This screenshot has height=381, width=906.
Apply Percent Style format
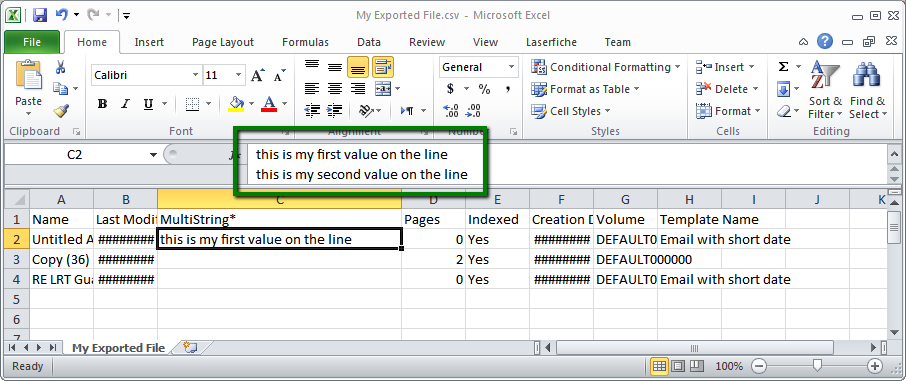[484, 89]
